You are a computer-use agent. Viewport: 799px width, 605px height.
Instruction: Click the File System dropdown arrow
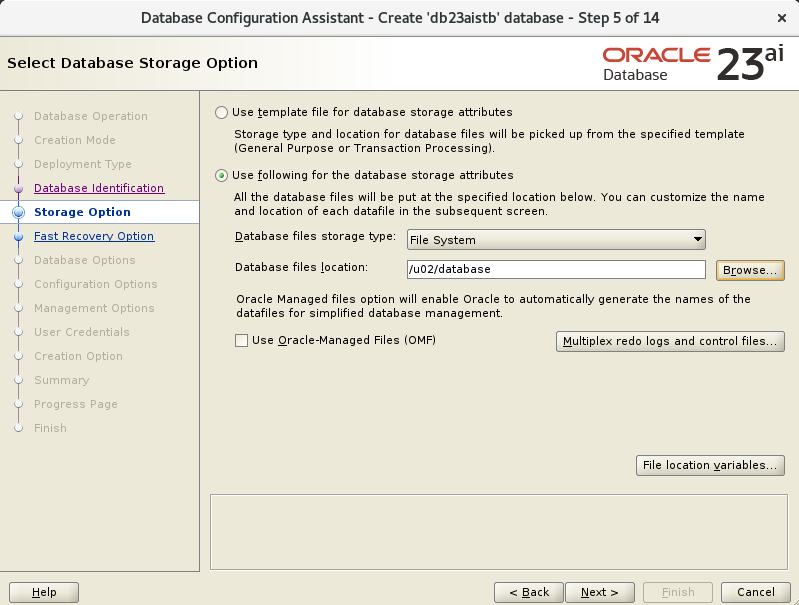[x=698, y=240]
